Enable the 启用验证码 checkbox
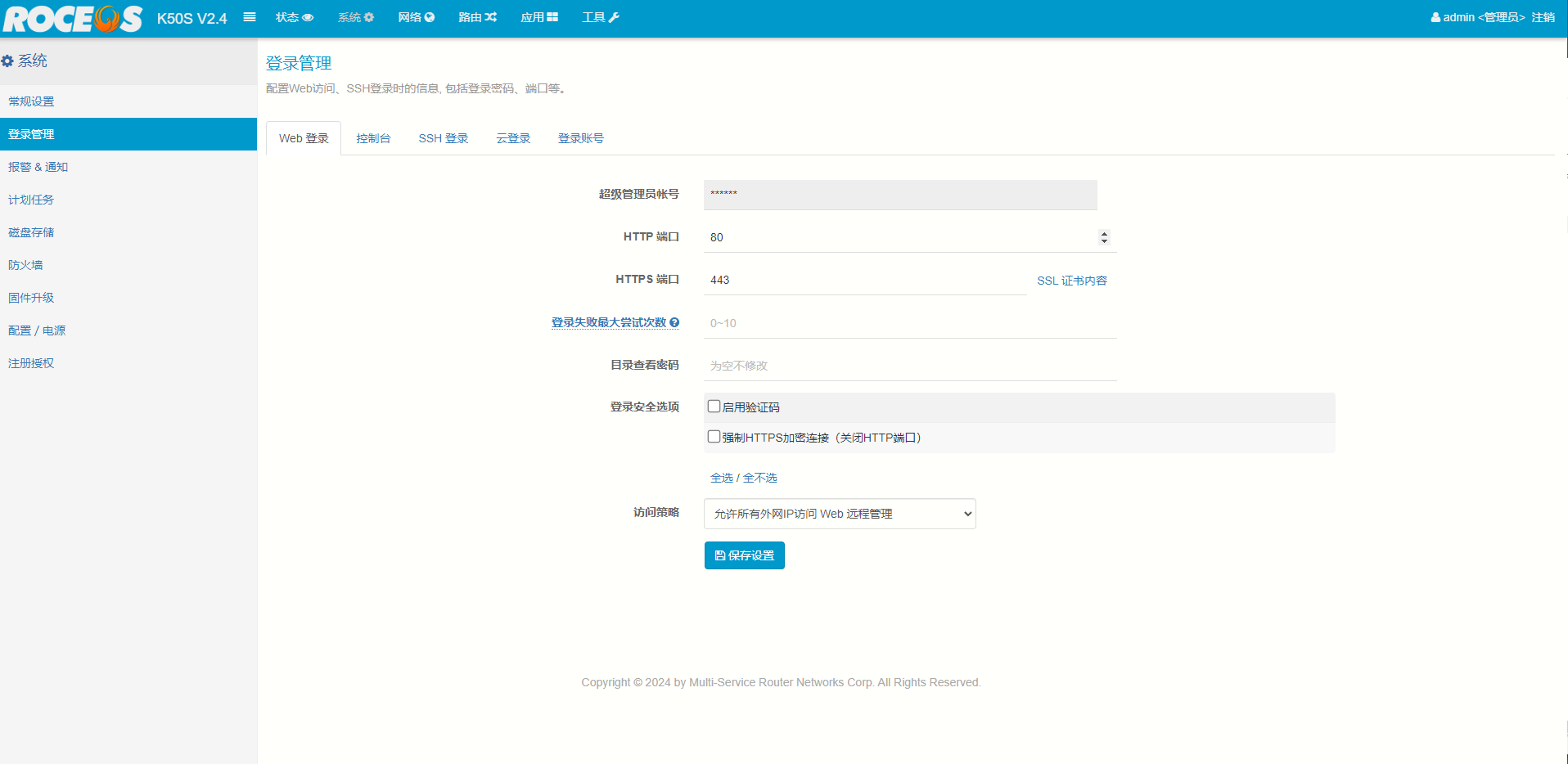Viewport: 1568px width, 764px height. (x=714, y=407)
